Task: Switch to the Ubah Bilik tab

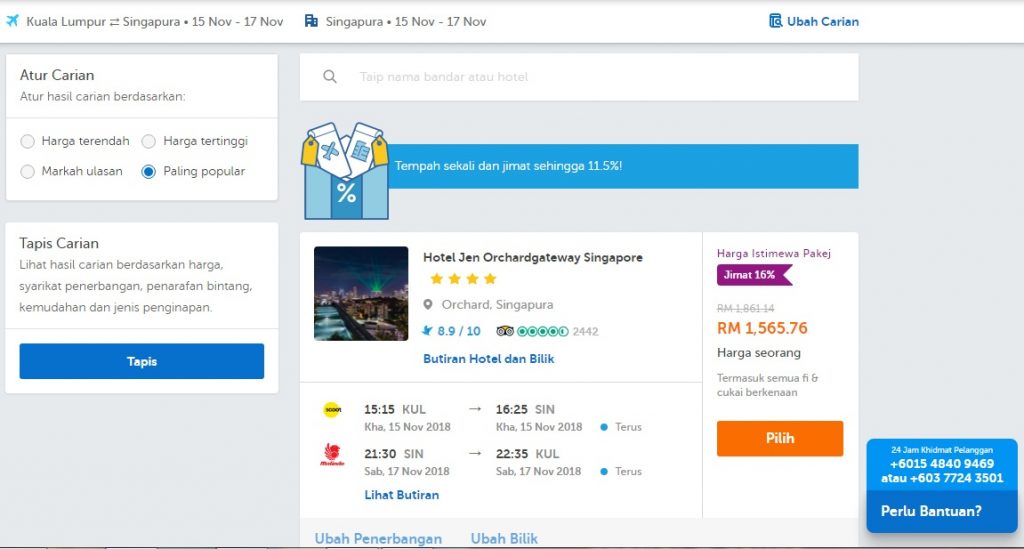Action: (x=504, y=539)
